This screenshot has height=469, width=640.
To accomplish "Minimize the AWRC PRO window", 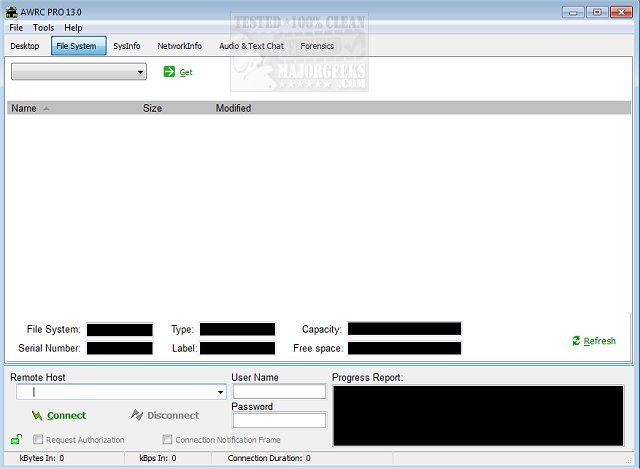I will 573,12.
